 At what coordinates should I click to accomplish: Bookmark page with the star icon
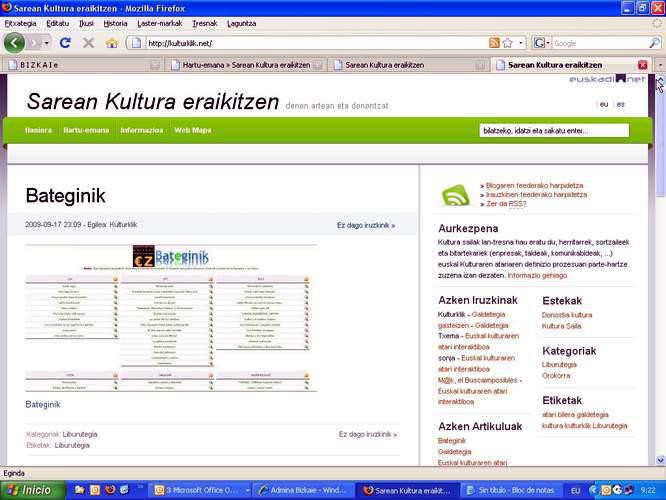(508, 43)
